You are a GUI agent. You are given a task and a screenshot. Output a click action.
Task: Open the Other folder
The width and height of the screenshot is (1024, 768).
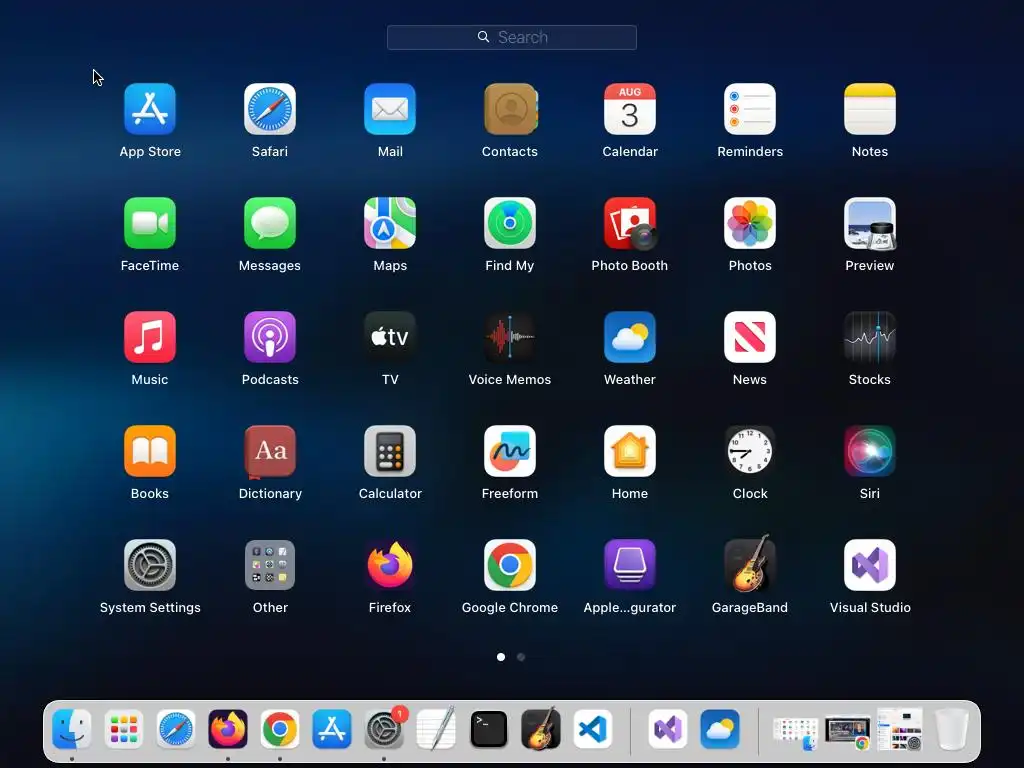270,565
